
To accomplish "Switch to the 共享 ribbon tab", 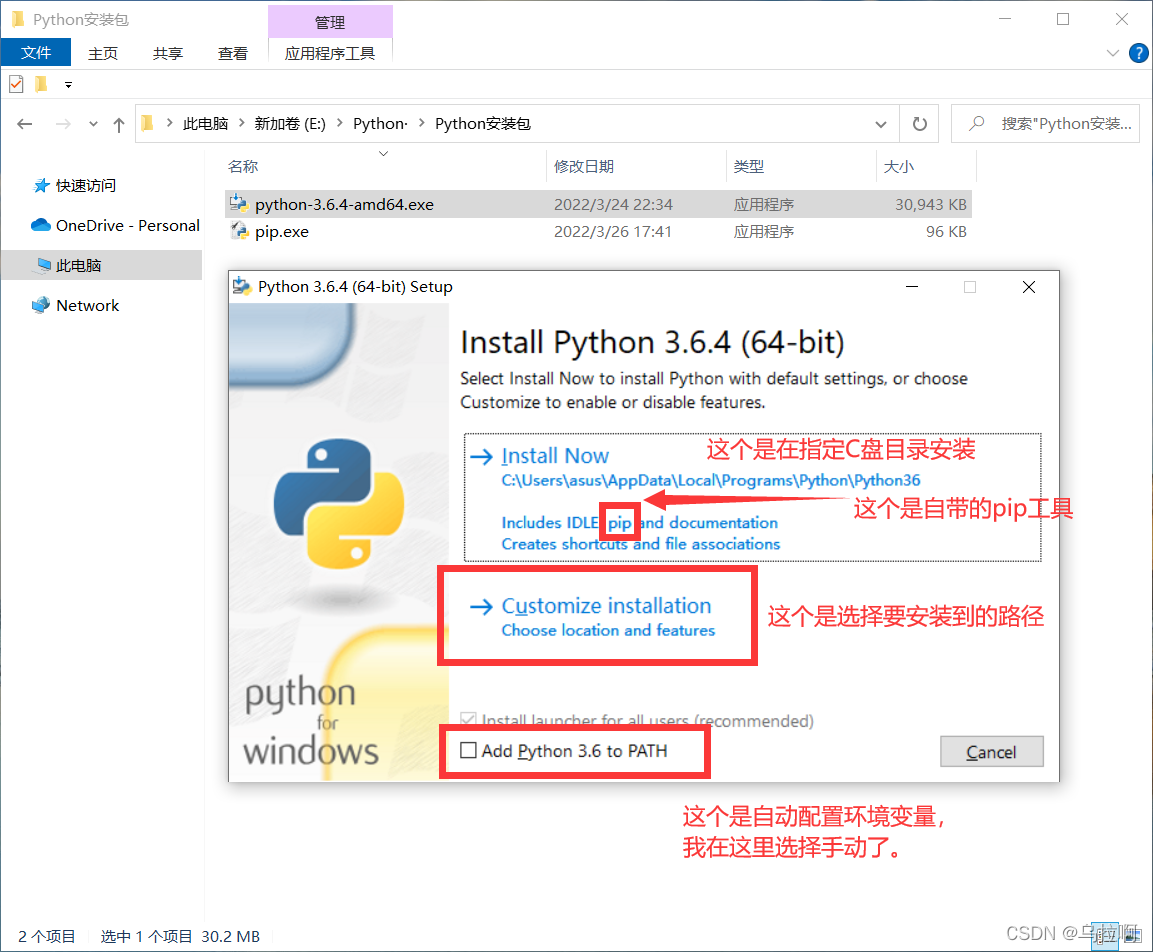I will pyautogui.click(x=168, y=53).
